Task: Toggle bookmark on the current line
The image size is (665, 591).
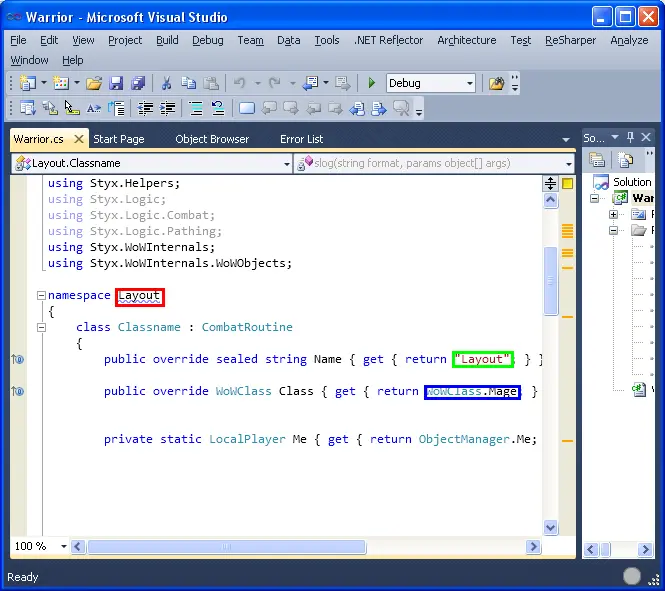Action: (x=247, y=109)
